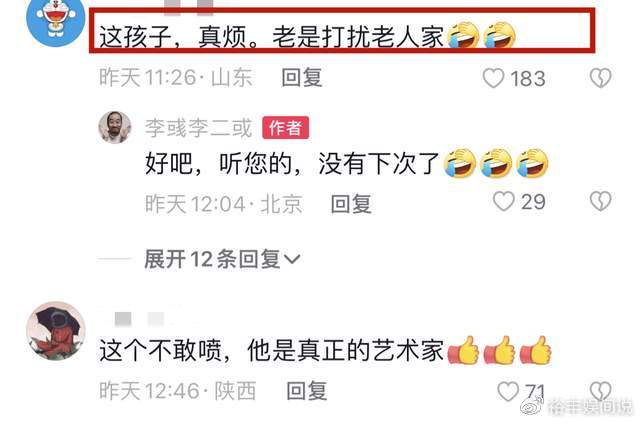Like the Shaanxi comment with 71 likes

[x=508, y=391]
